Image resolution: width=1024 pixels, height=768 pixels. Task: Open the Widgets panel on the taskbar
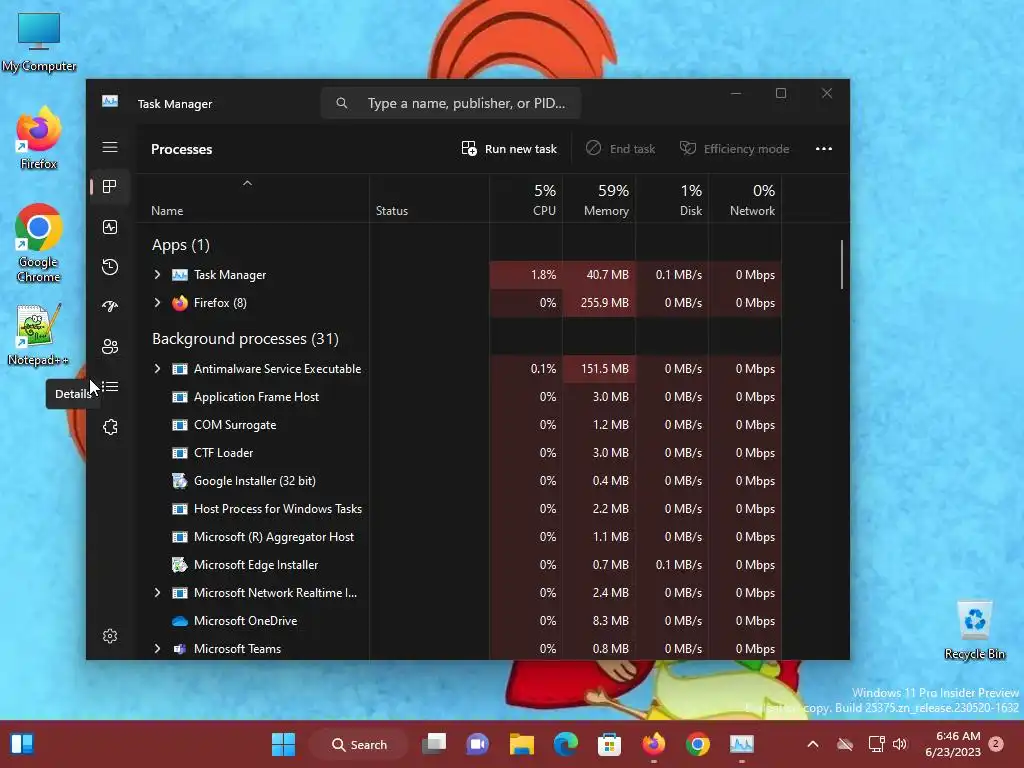pyautogui.click(x=22, y=744)
